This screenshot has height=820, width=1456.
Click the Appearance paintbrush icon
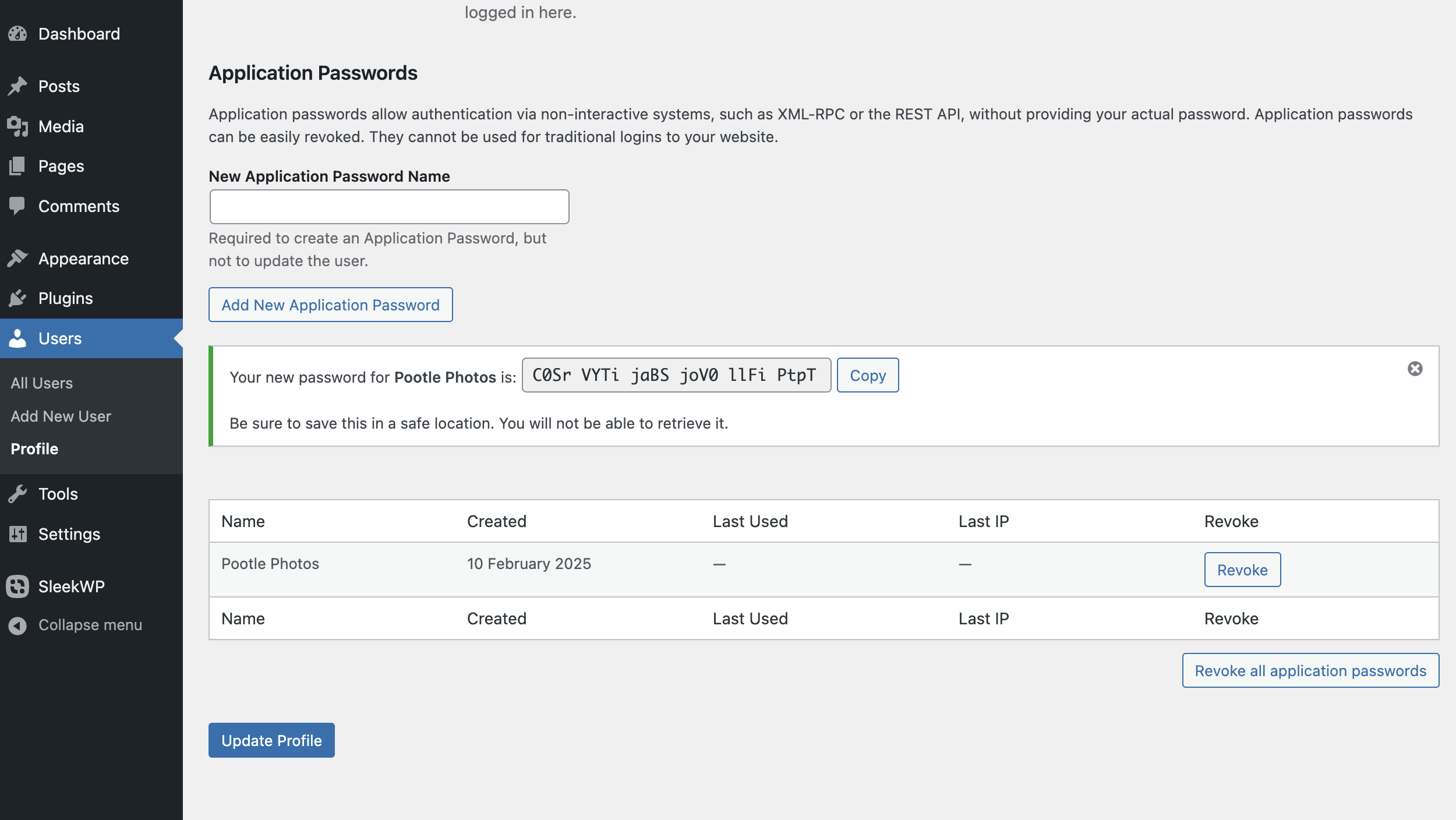pos(17,259)
